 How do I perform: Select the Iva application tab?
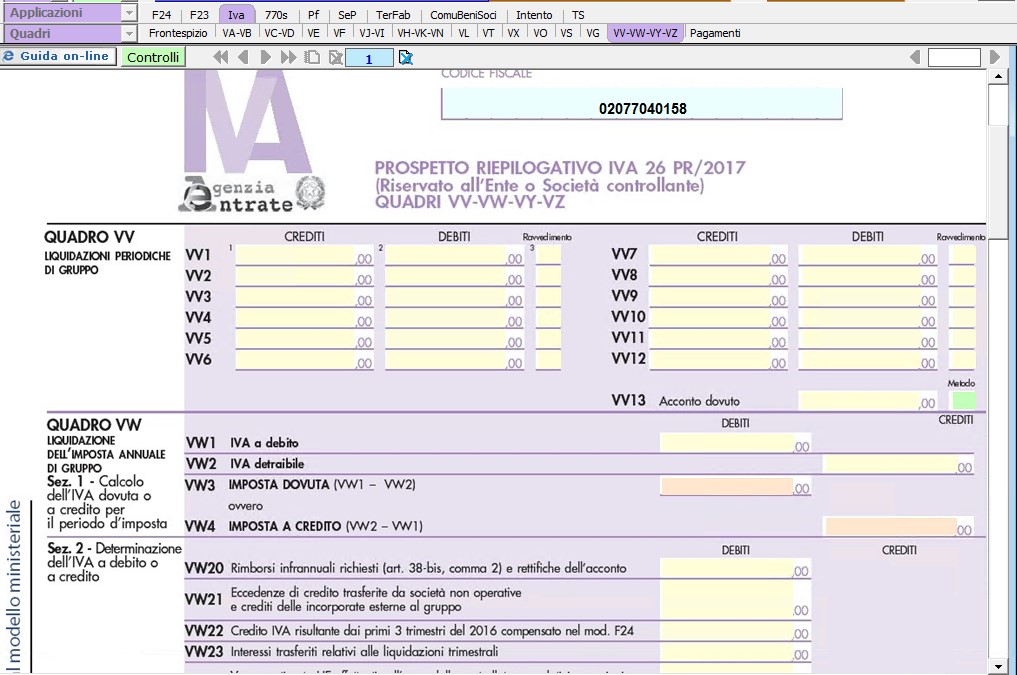[x=236, y=15]
